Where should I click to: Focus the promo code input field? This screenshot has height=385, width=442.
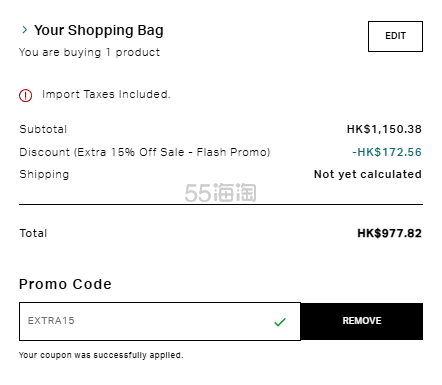click(160, 321)
